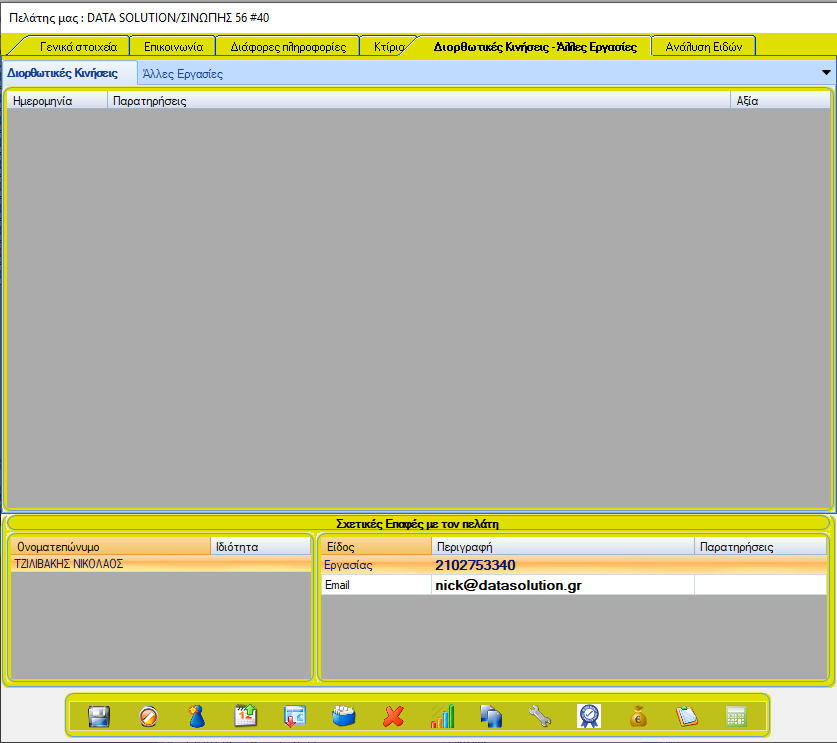837x743 pixels.
Task: Switch to the Γενικά στοιχεία tab
Action: click(78, 46)
